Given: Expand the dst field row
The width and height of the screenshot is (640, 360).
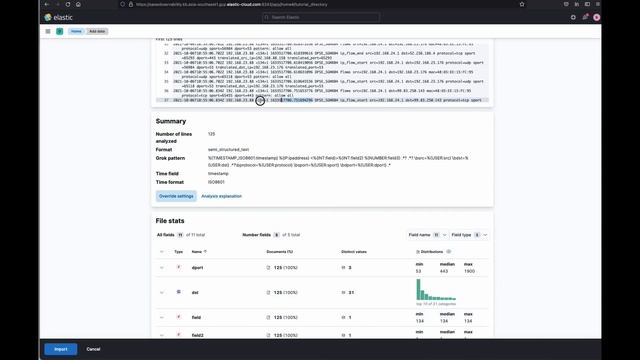Looking at the screenshot, I should pos(162,292).
